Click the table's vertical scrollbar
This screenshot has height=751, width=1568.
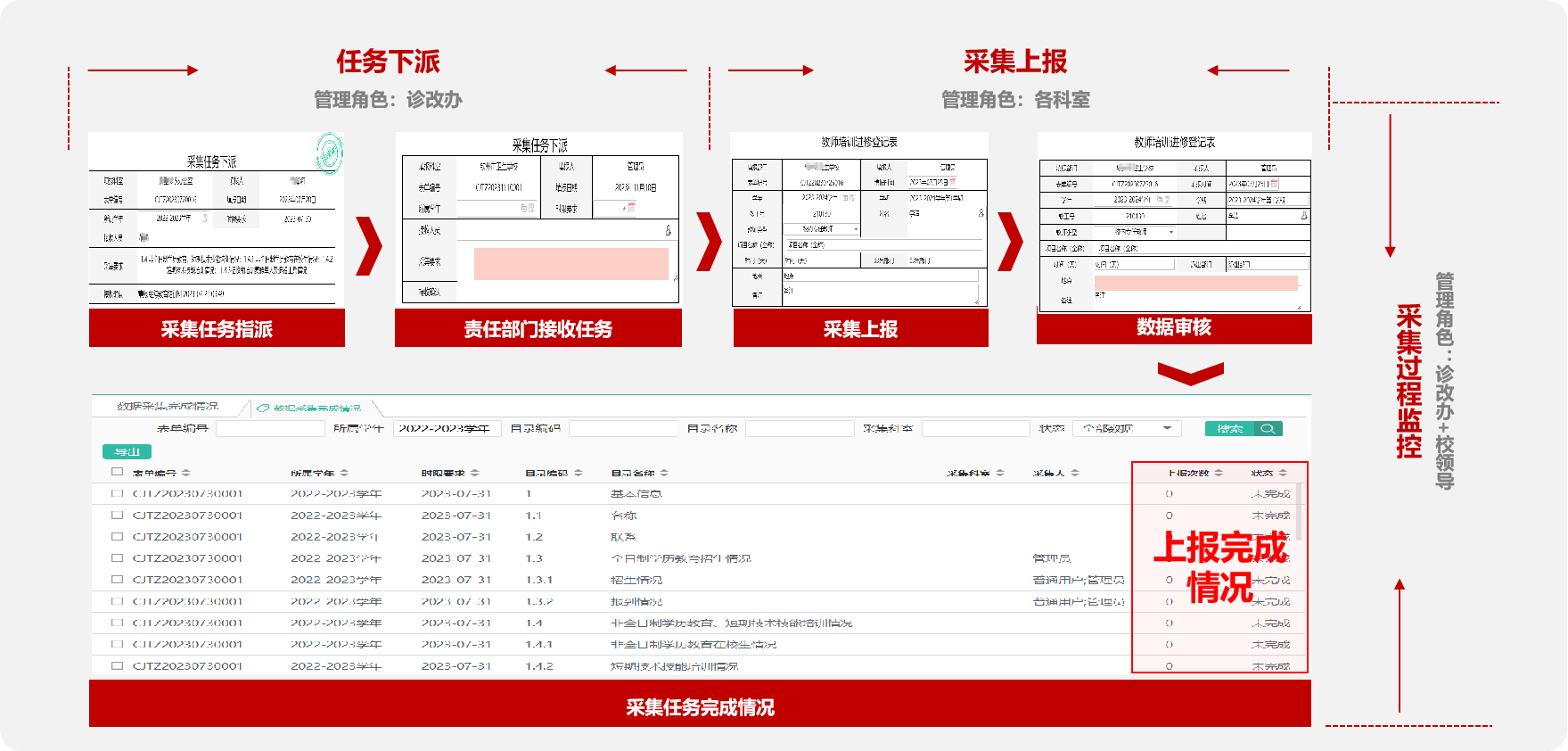point(1298,512)
